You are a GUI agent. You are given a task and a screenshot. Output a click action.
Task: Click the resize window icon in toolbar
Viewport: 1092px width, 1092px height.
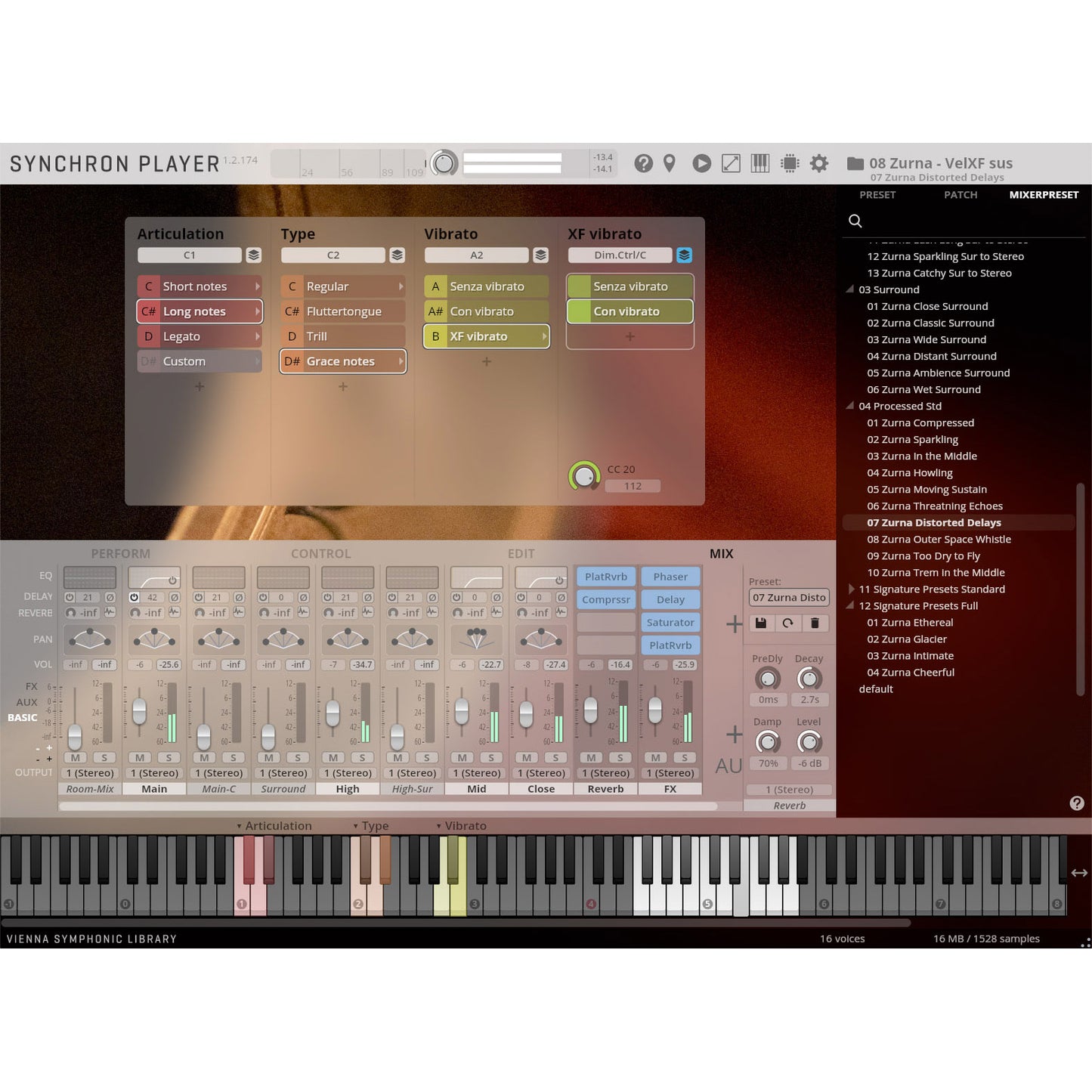tap(731, 163)
